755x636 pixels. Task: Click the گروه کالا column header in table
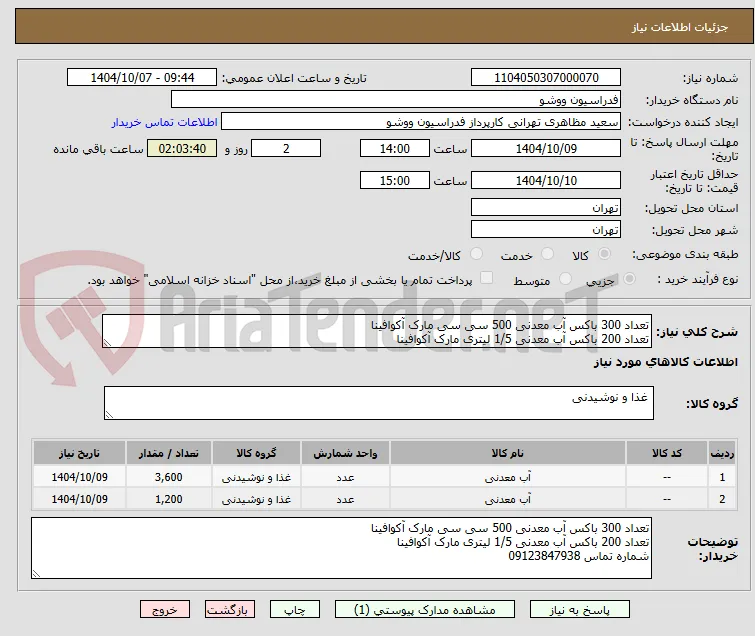click(x=257, y=453)
